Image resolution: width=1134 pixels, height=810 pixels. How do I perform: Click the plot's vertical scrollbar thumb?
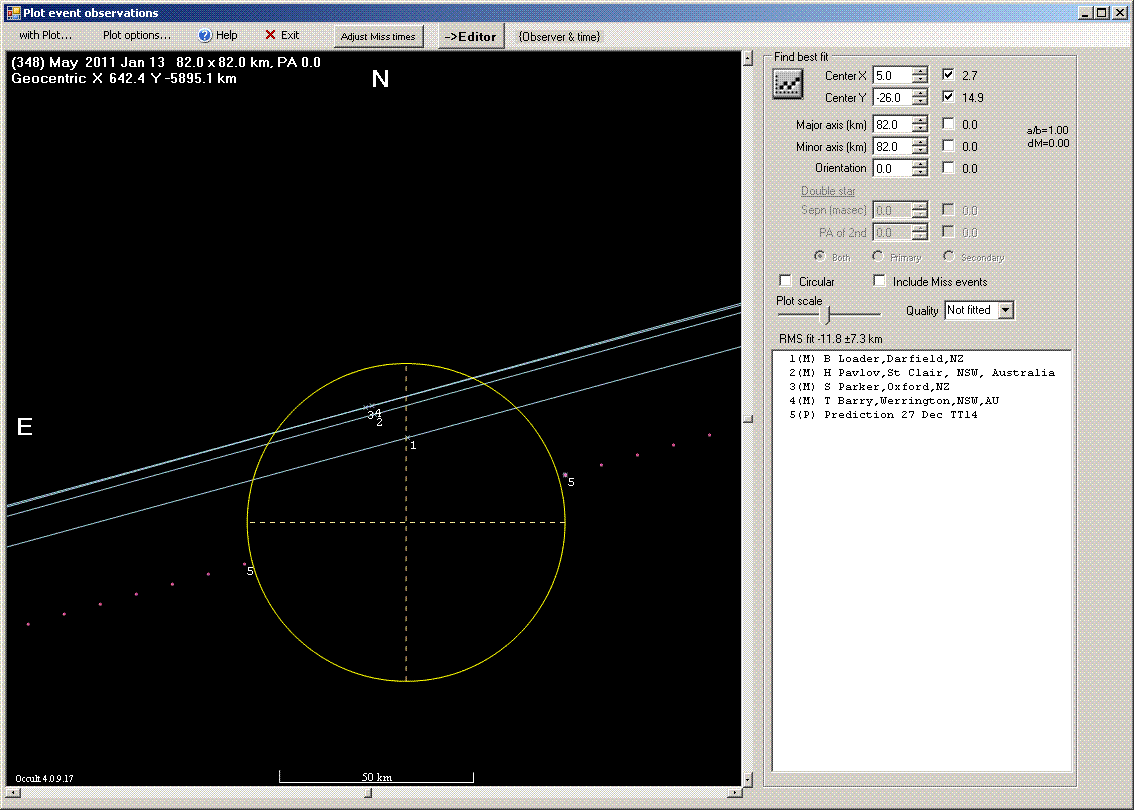(748, 419)
